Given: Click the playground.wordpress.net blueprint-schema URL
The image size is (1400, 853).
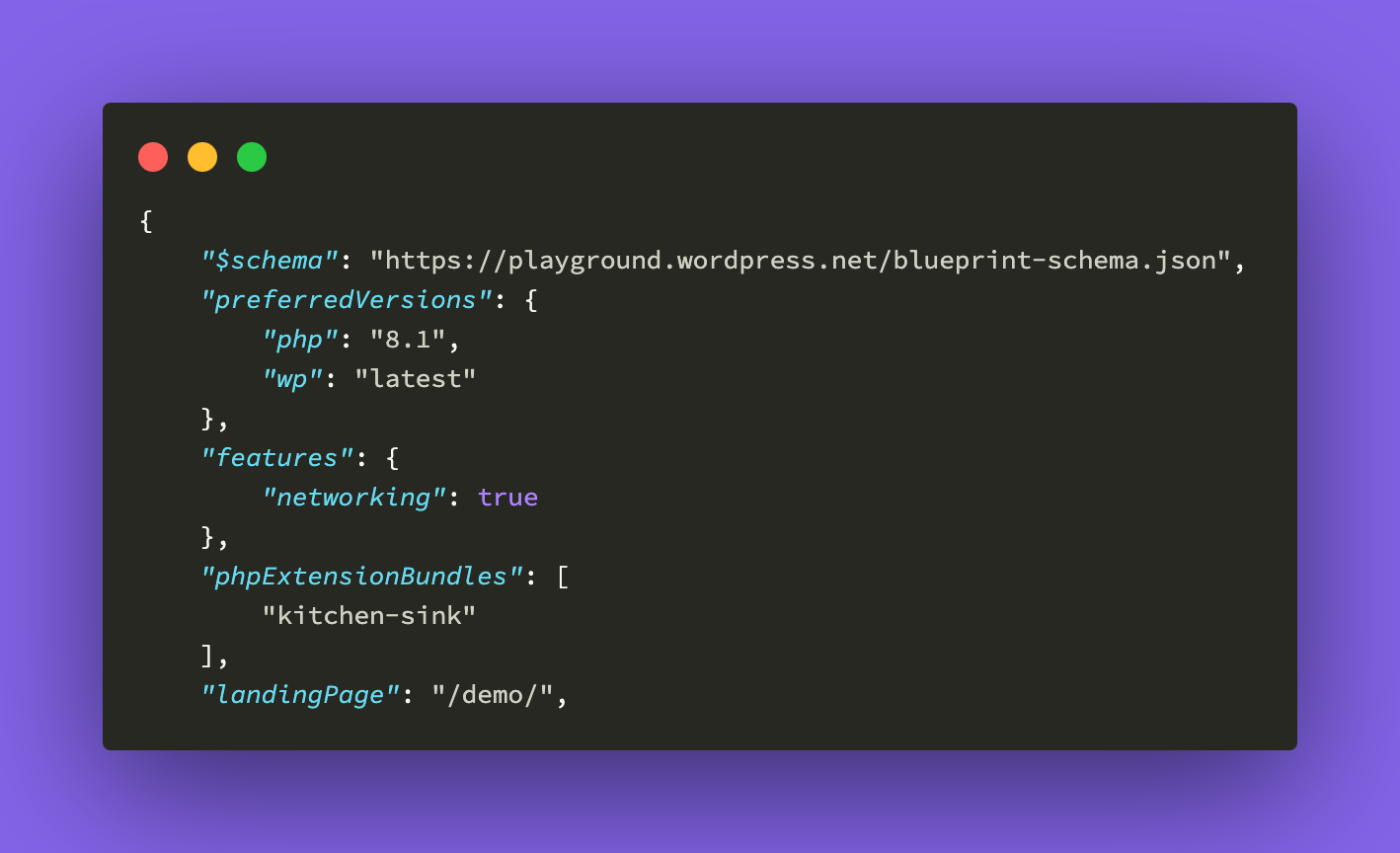Looking at the screenshot, I should [801, 261].
